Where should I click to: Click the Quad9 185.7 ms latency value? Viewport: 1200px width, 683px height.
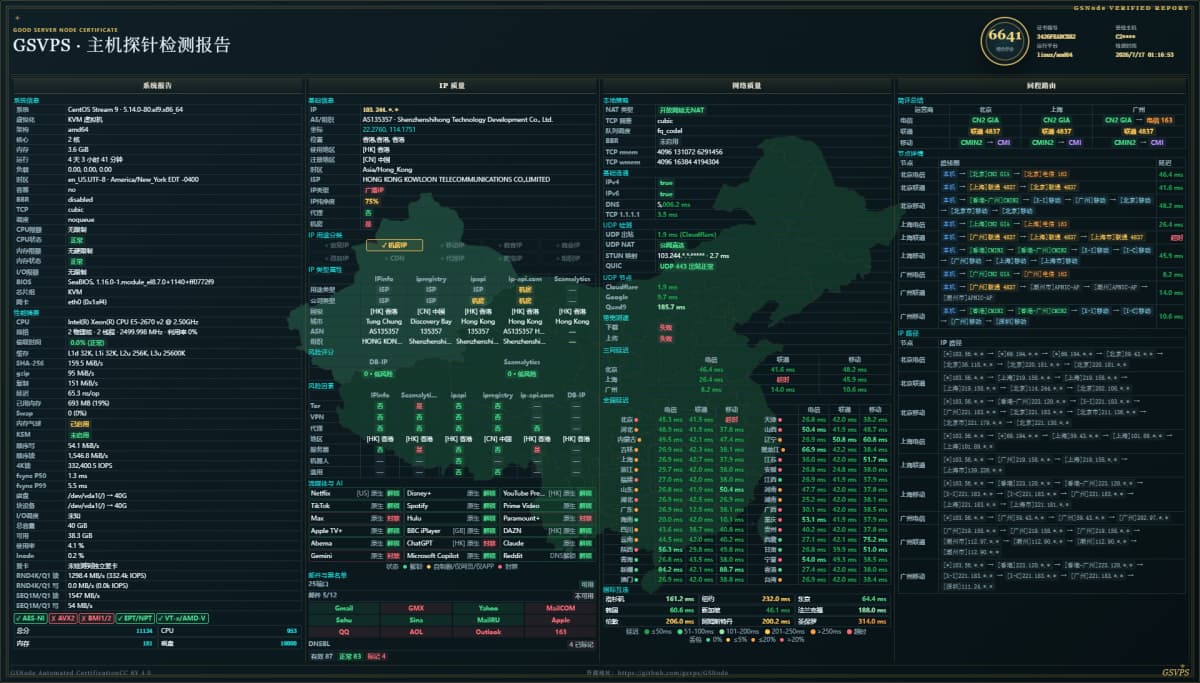tap(670, 307)
